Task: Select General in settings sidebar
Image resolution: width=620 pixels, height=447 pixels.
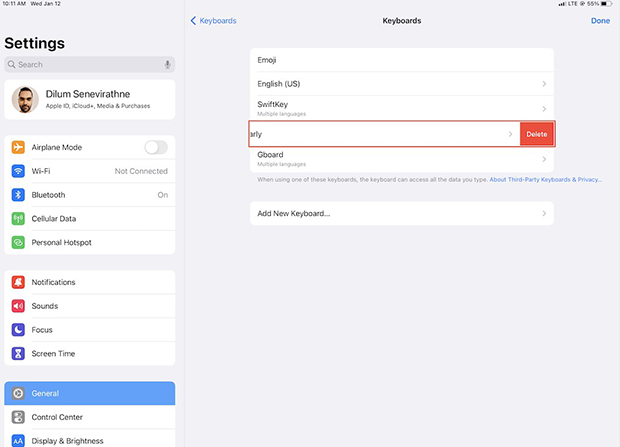Action: (x=90, y=393)
